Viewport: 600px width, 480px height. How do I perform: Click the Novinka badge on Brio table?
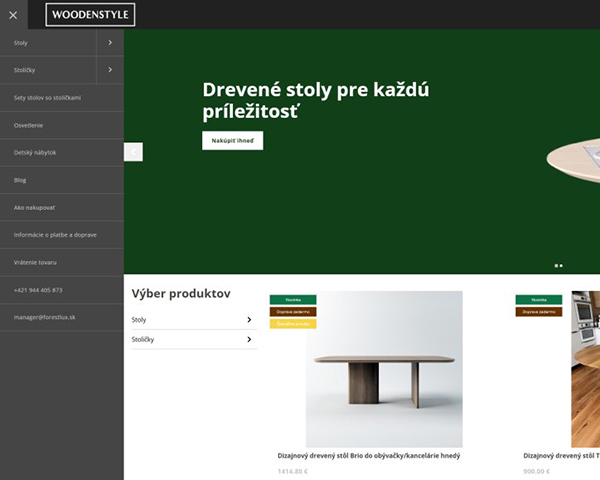293,300
